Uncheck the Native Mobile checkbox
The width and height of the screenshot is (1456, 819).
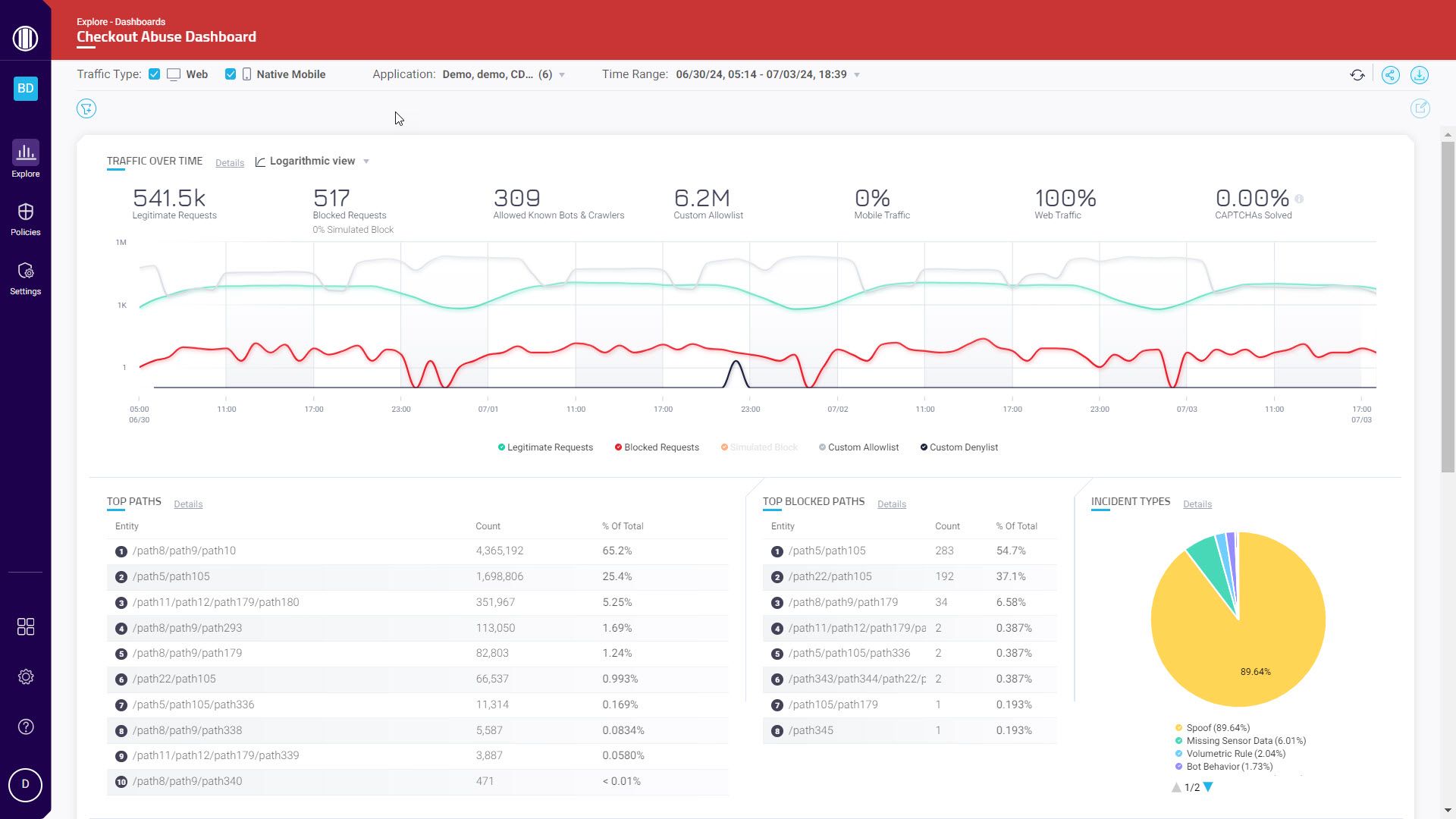pyautogui.click(x=231, y=74)
